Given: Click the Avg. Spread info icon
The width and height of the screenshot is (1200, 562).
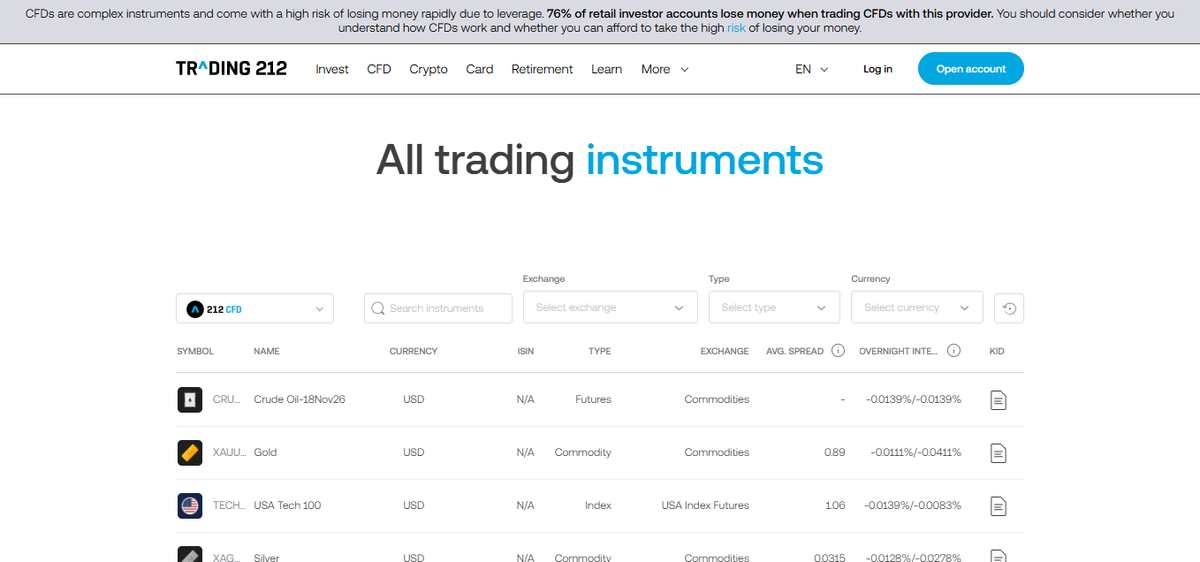Looking at the screenshot, I should click(838, 351).
